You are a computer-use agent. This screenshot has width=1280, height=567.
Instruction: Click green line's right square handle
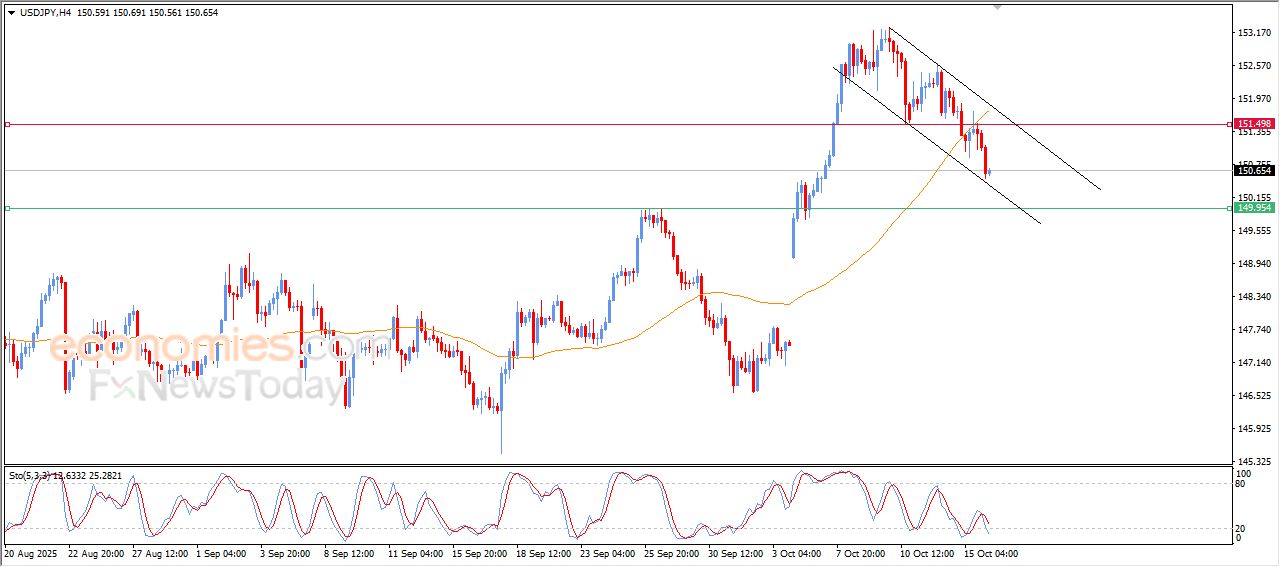(1229, 209)
